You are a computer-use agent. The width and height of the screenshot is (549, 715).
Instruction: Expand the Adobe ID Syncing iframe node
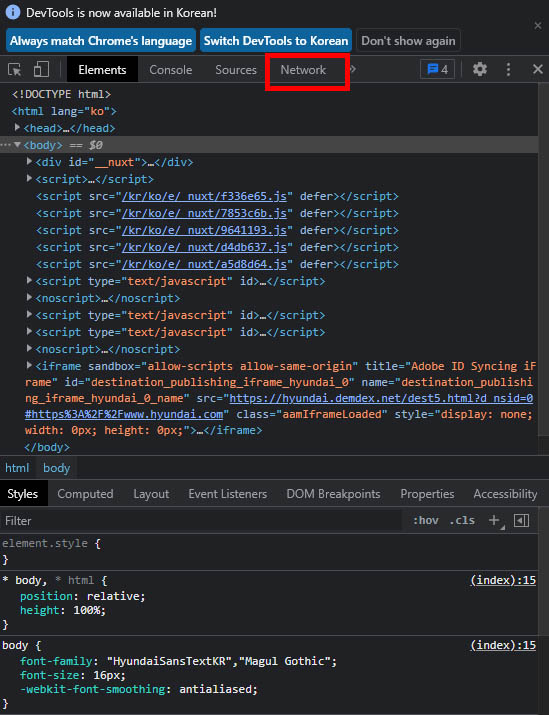(30, 365)
